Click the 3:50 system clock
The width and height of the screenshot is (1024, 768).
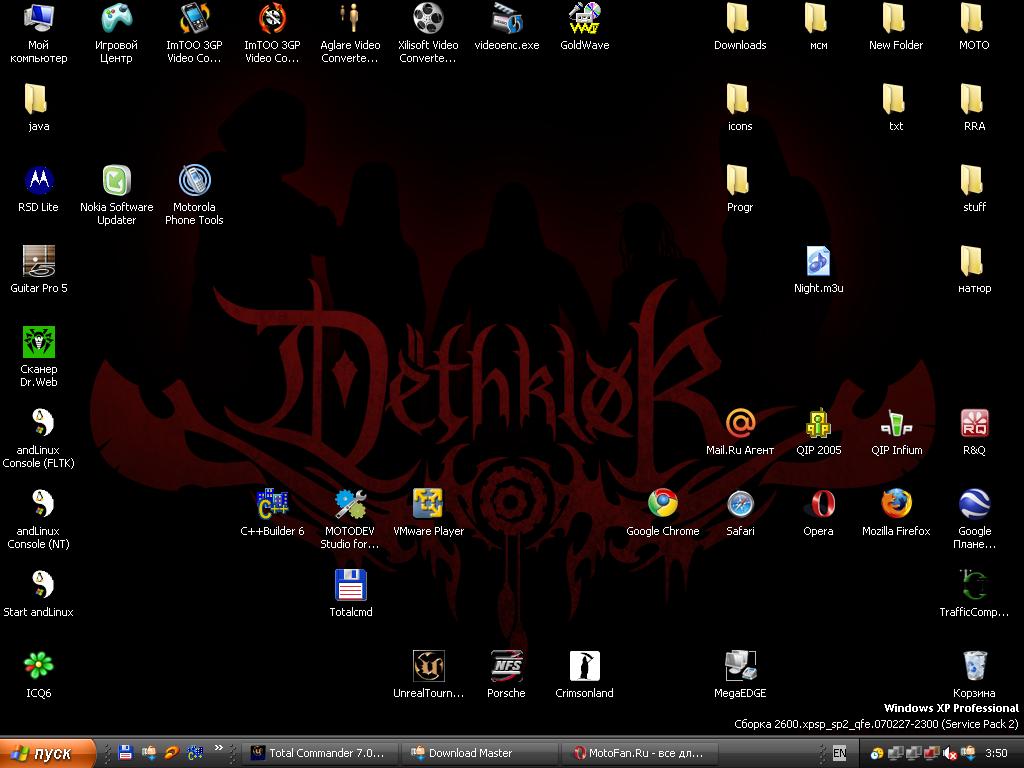(996, 753)
